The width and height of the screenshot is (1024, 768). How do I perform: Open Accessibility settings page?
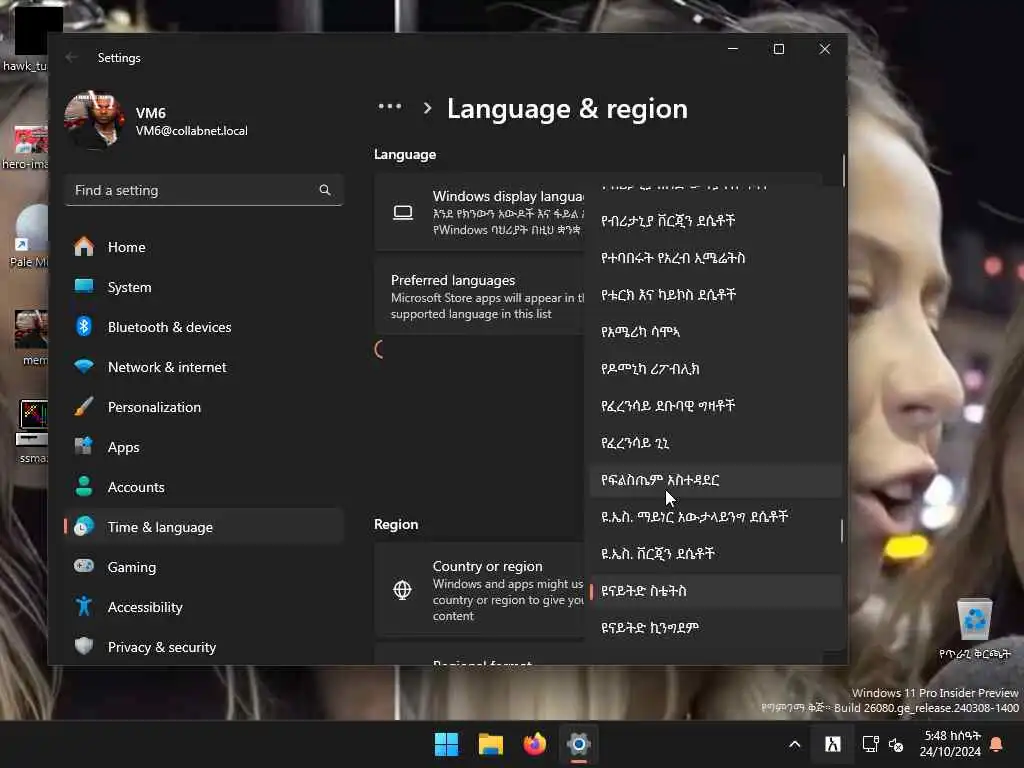coord(204,607)
